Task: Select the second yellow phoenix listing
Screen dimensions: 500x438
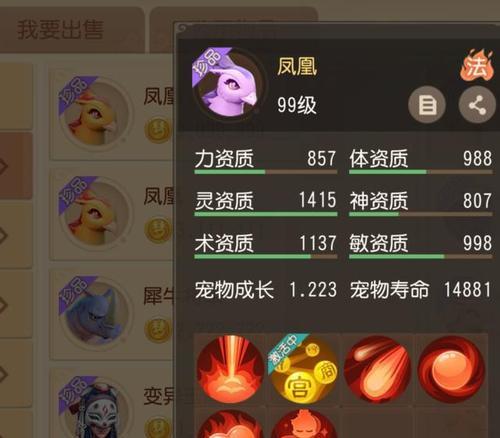Action: pos(111,214)
